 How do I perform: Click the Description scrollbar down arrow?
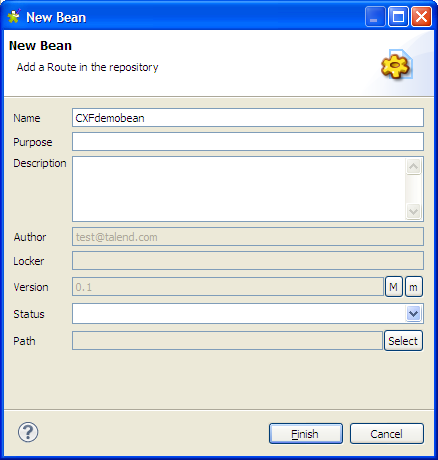coord(414,211)
